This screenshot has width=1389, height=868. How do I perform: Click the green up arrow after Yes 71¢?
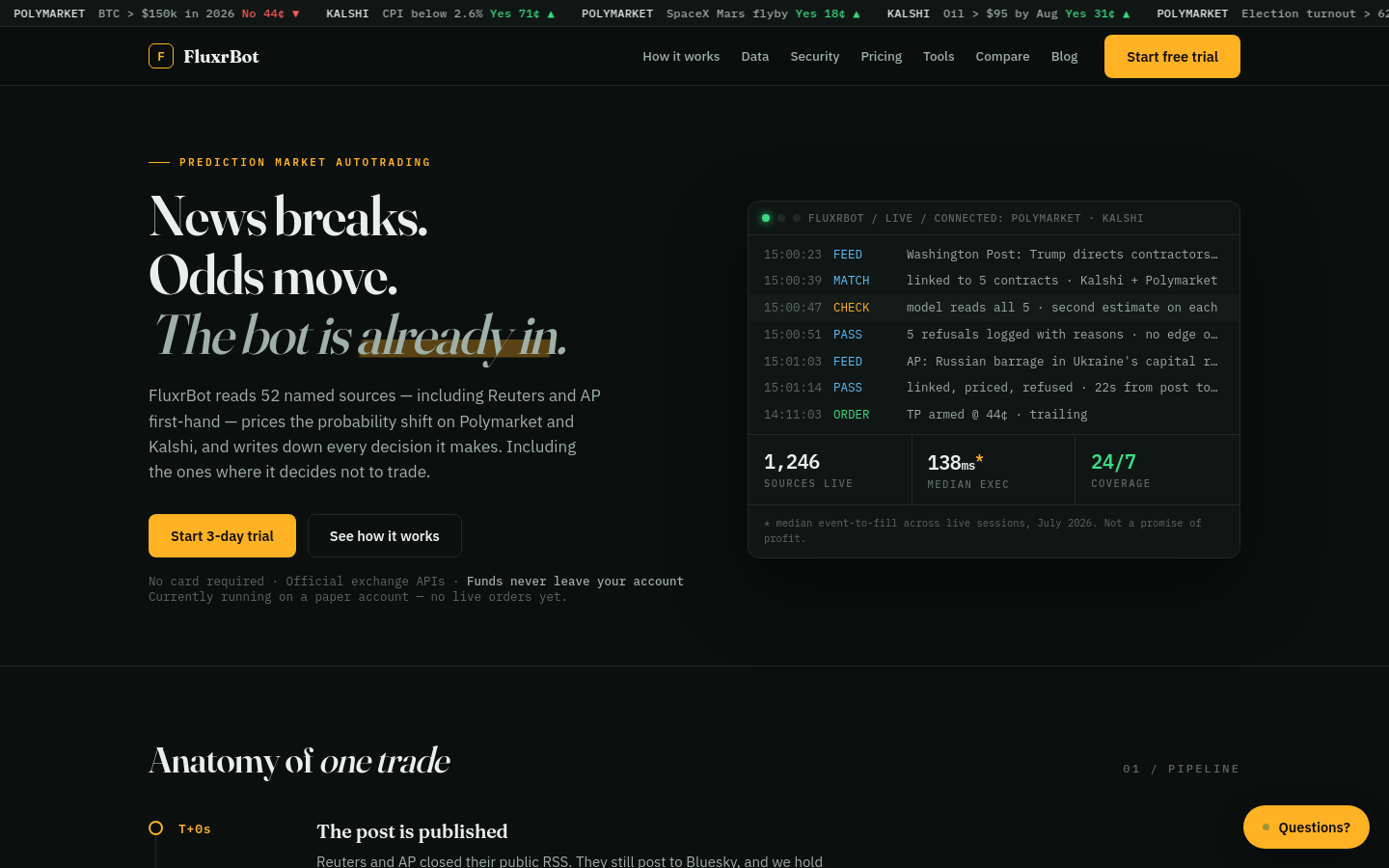(551, 14)
